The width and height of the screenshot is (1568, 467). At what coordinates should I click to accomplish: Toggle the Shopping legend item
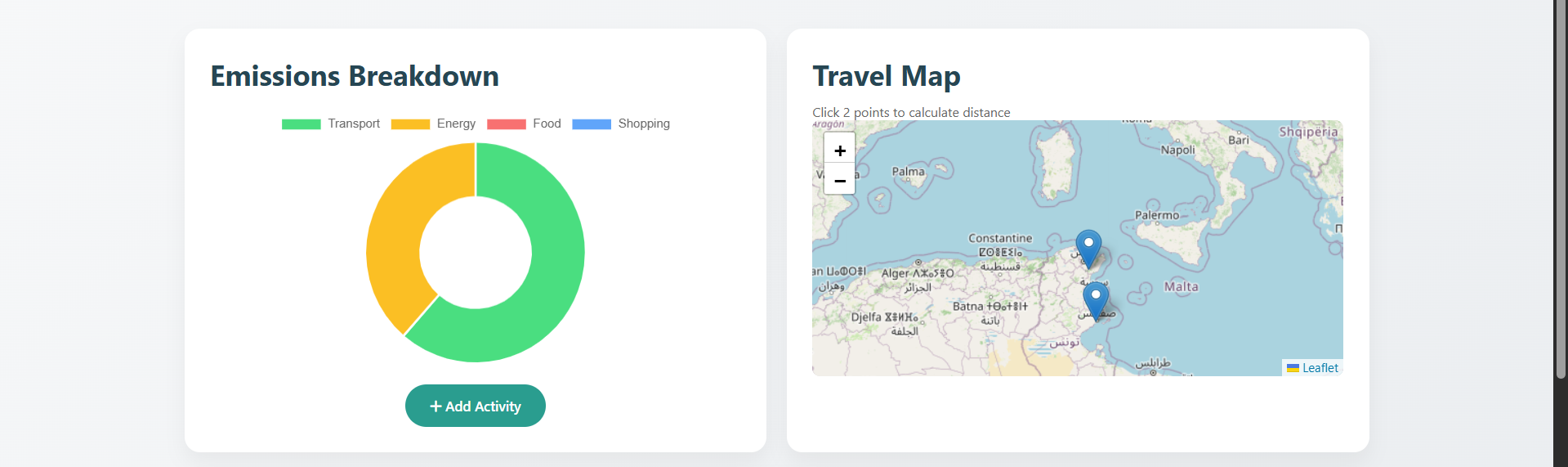(x=643, y=123)
